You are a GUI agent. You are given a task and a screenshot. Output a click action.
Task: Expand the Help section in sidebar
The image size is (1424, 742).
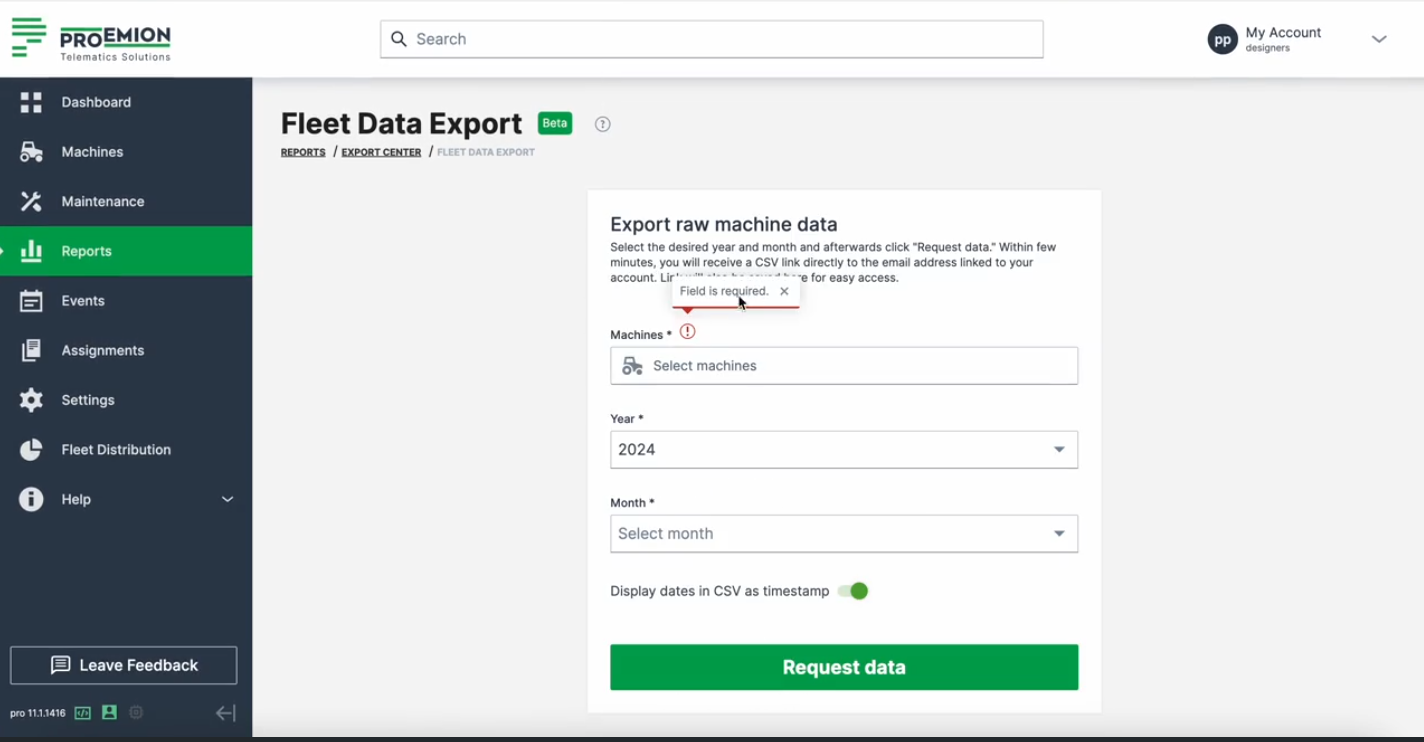[x=227, y=499]
